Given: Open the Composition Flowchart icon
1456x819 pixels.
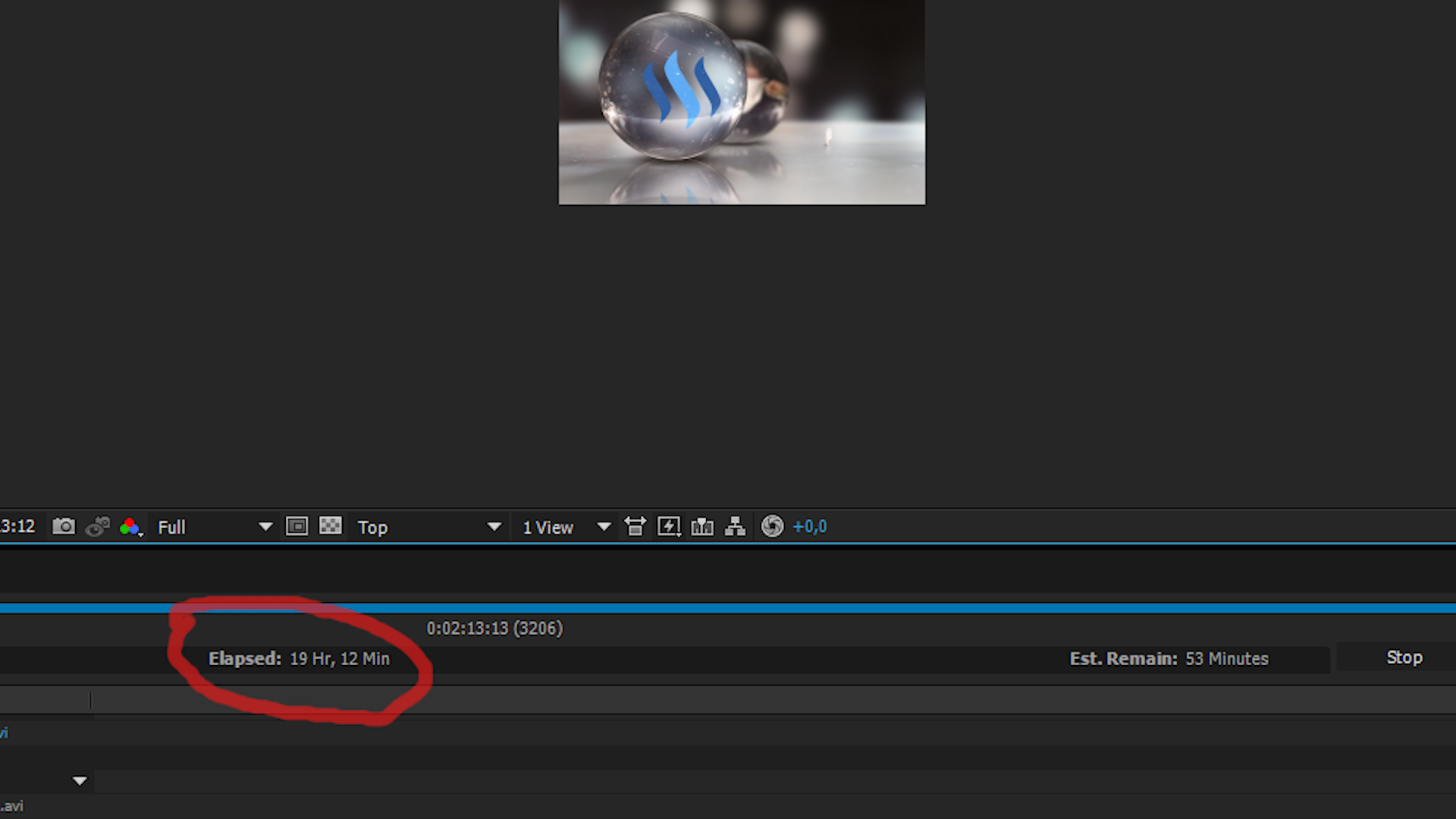Looking at the screenshot, I should coord(735,526).
